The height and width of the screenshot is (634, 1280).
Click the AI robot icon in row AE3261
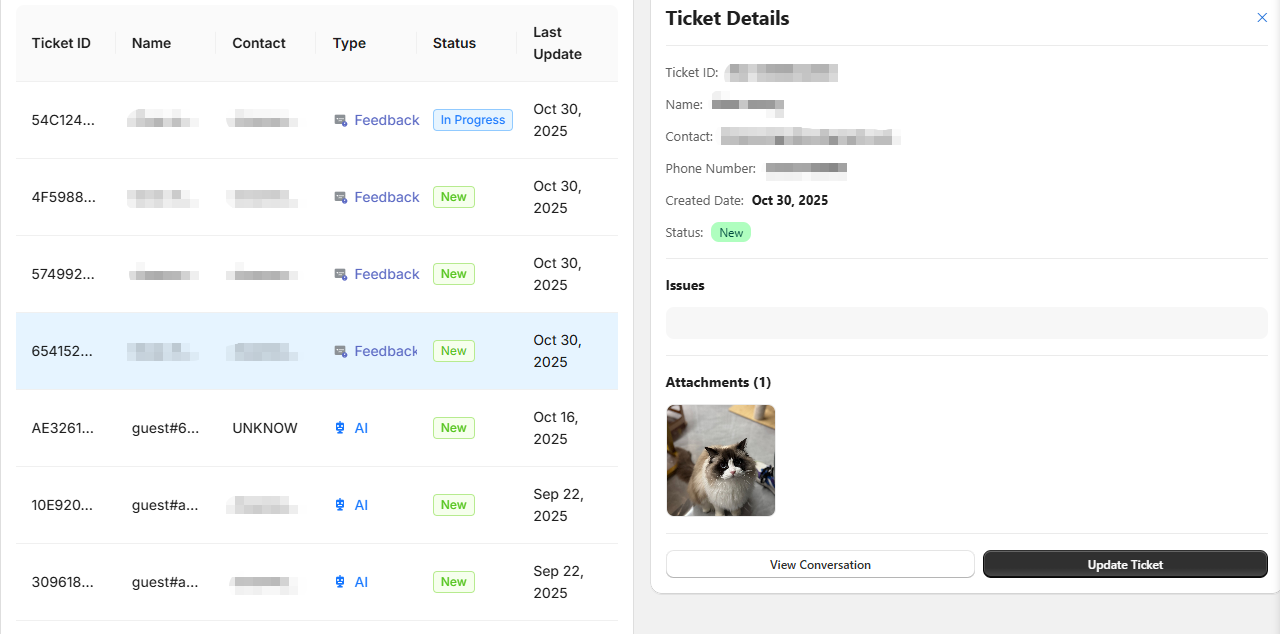coord(340,428)
